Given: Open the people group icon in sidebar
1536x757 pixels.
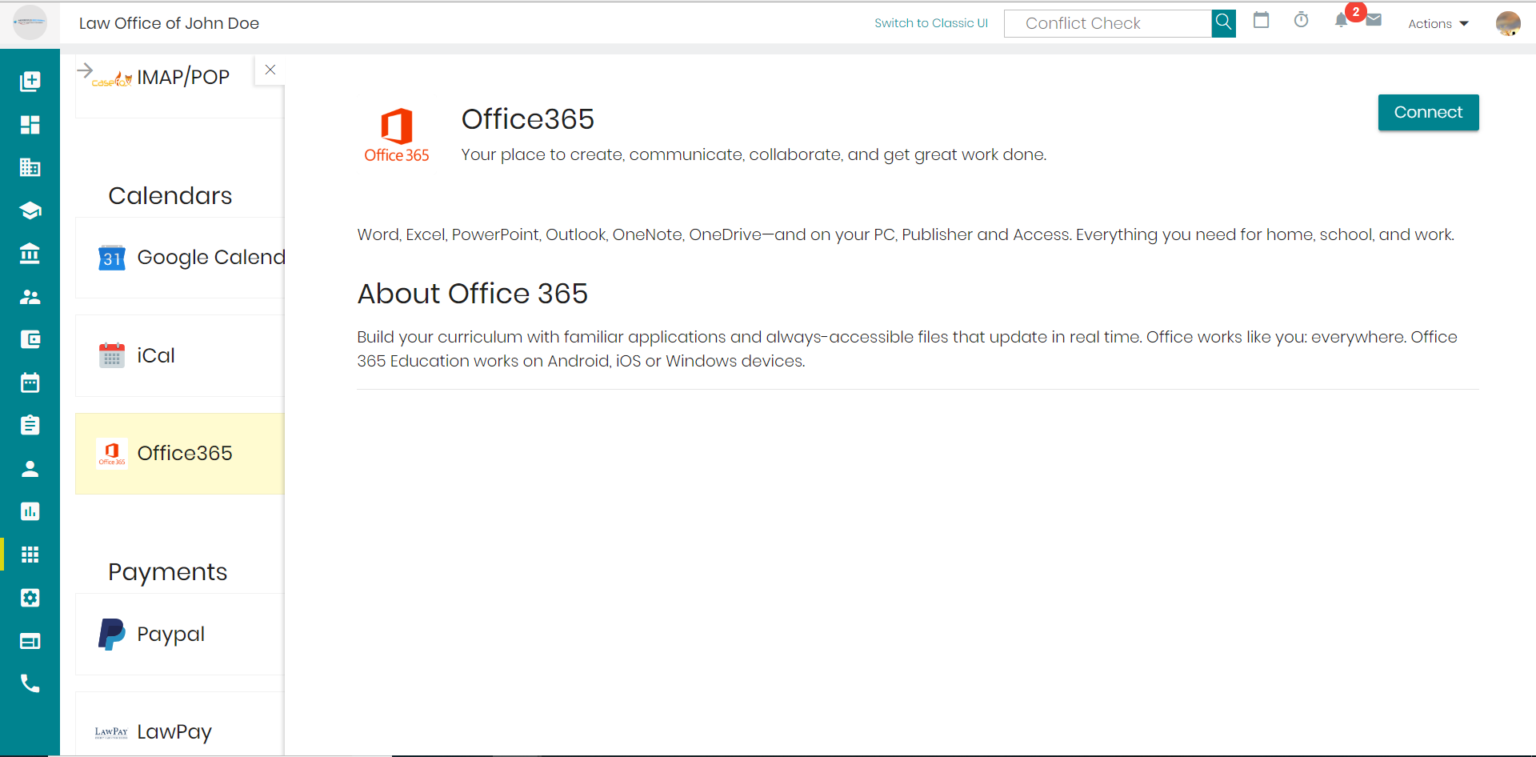Looking at the screenshot, I should (30, 297).
